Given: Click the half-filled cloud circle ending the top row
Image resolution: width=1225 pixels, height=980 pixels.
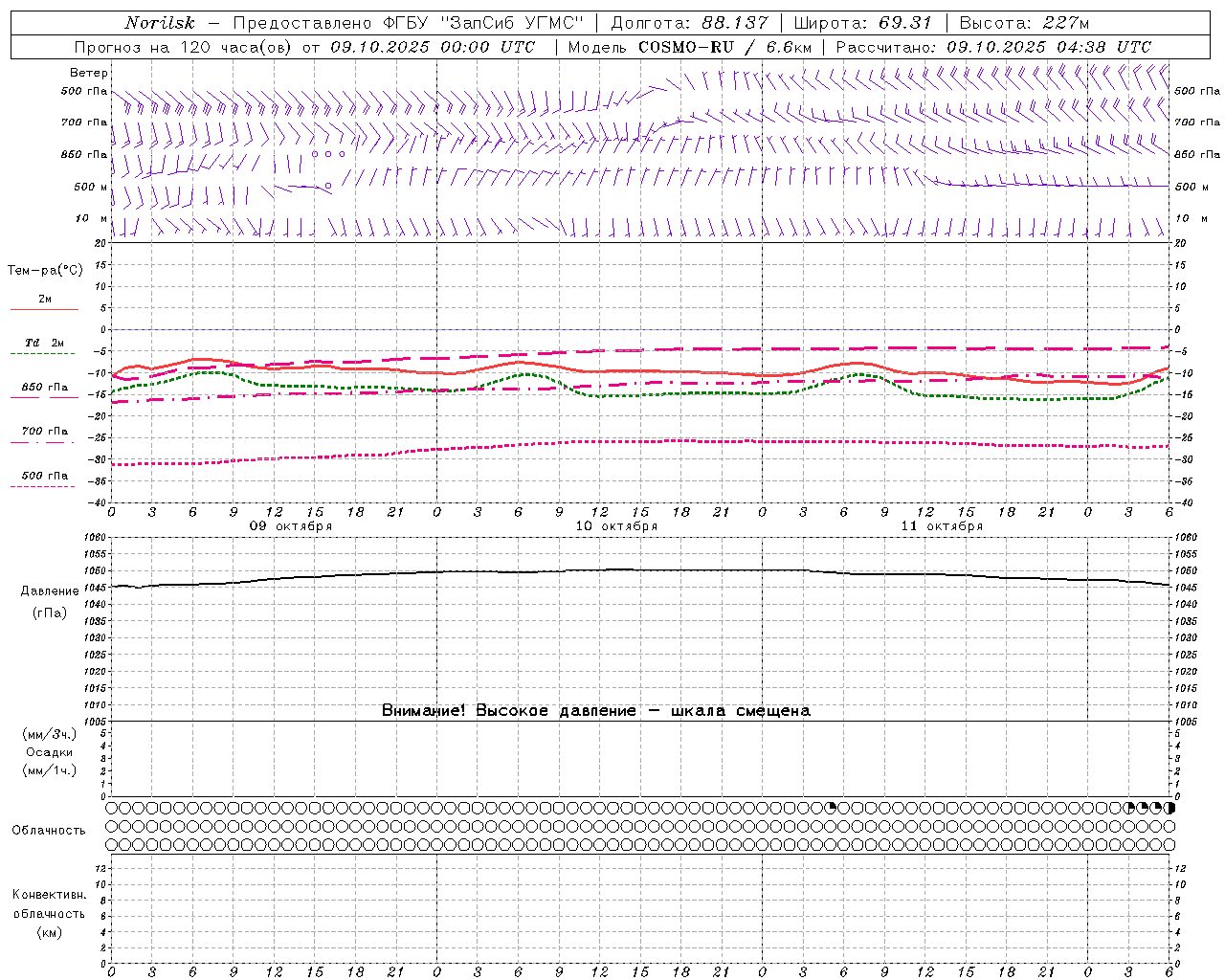Looking at the screenshot, I should point(1169,808).
